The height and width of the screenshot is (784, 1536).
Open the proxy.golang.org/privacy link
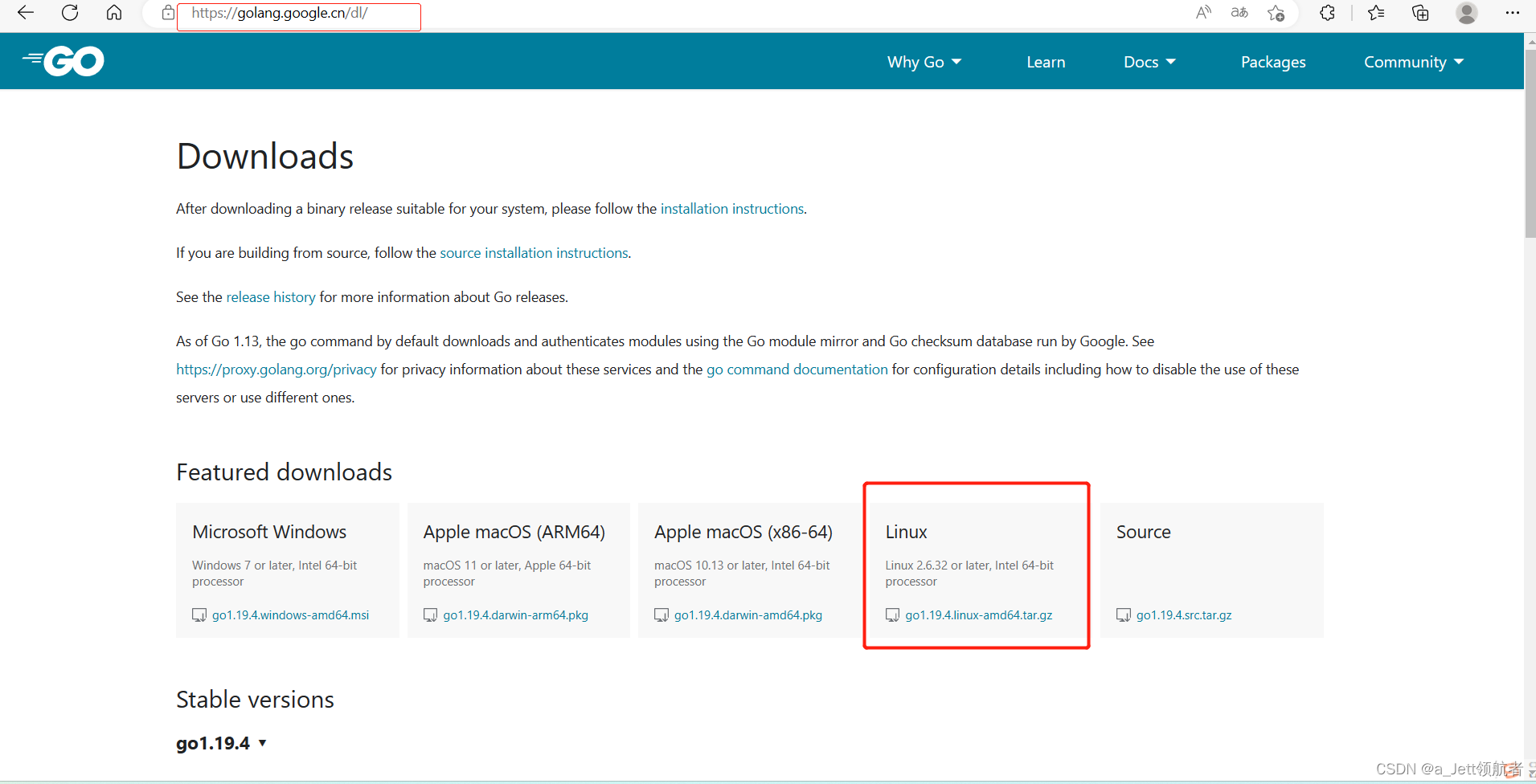tap(276, 370)
